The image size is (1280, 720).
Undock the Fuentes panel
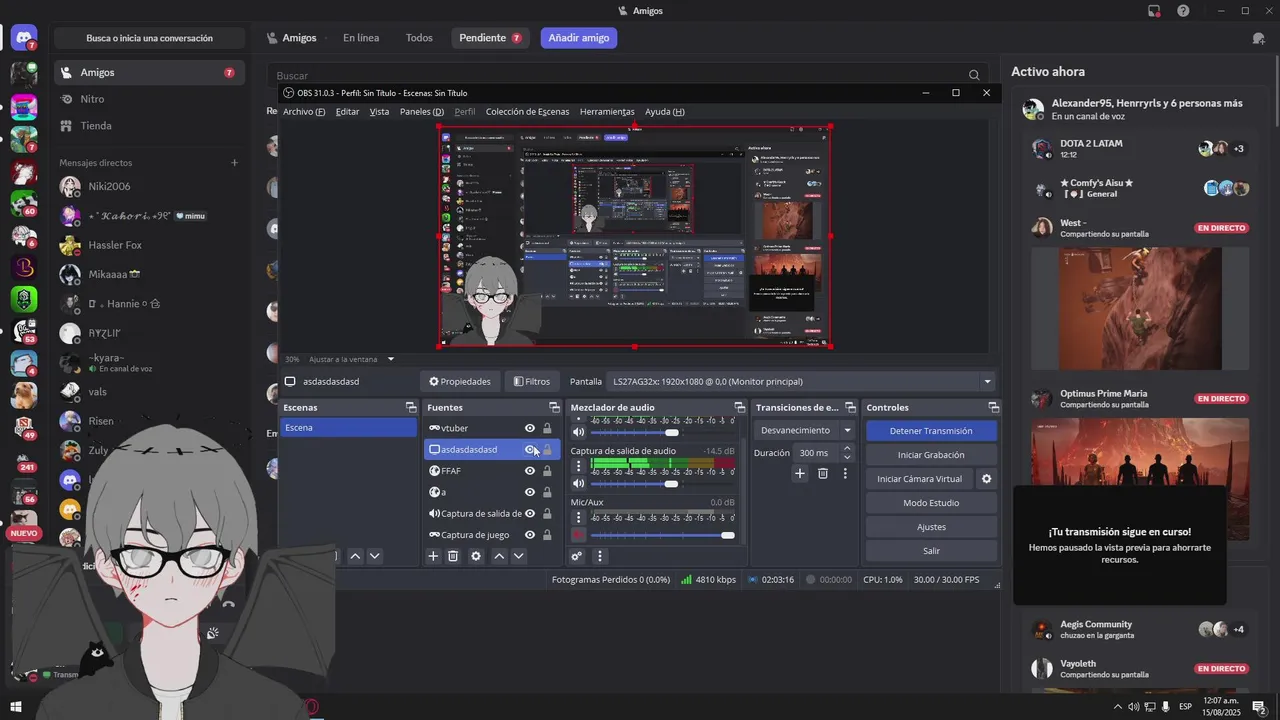(554, 407)
